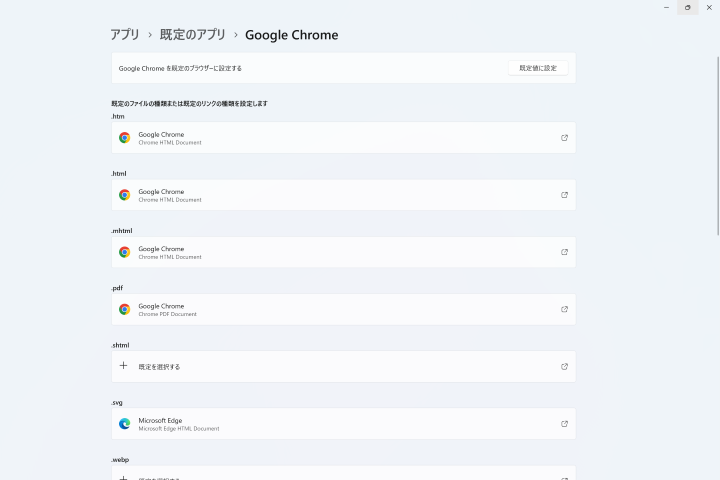
Task: Open the external link icon for .shtml
Action: click(x=564, y=367)
